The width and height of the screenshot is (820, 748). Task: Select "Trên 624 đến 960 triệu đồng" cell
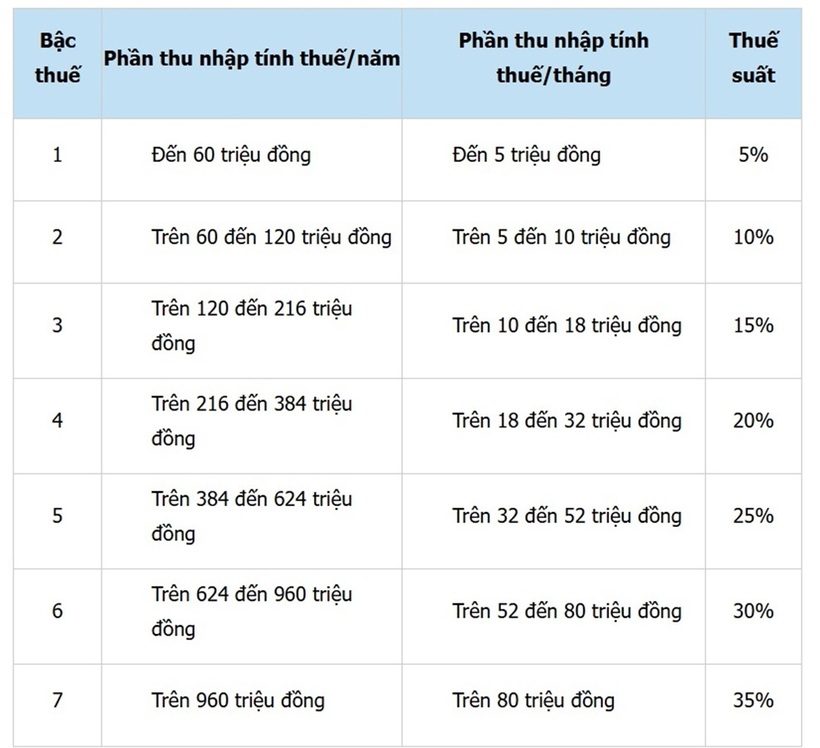tap(252, 611)
